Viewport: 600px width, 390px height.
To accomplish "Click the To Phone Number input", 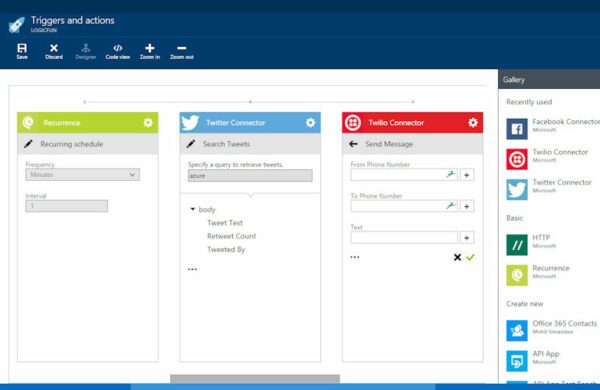I will (x=404, y=206).
